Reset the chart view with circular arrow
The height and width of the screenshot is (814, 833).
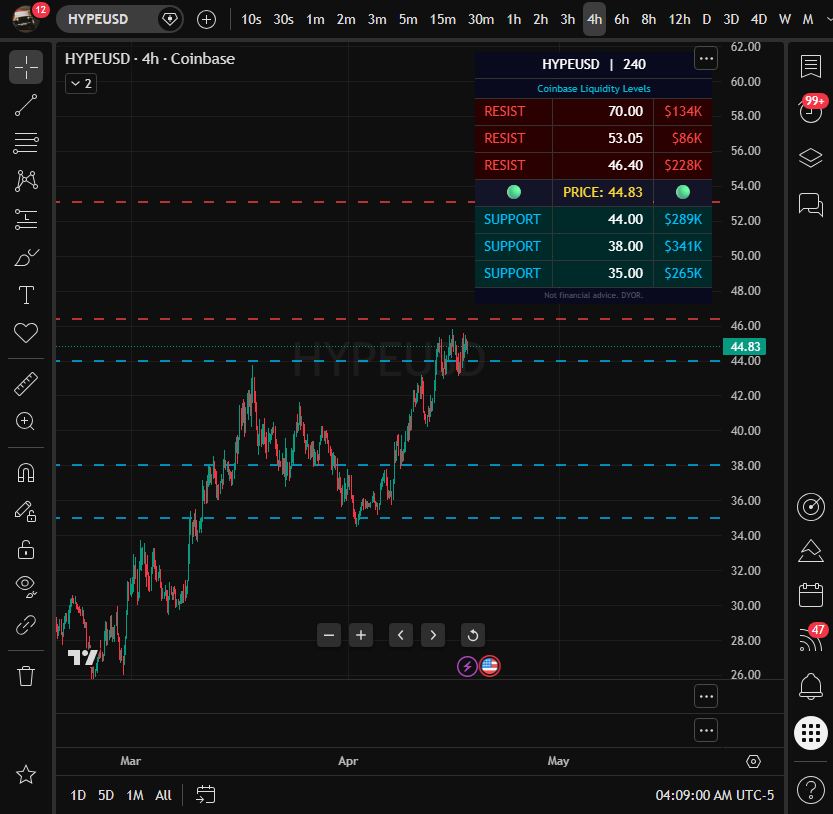(x=472, y=635)
